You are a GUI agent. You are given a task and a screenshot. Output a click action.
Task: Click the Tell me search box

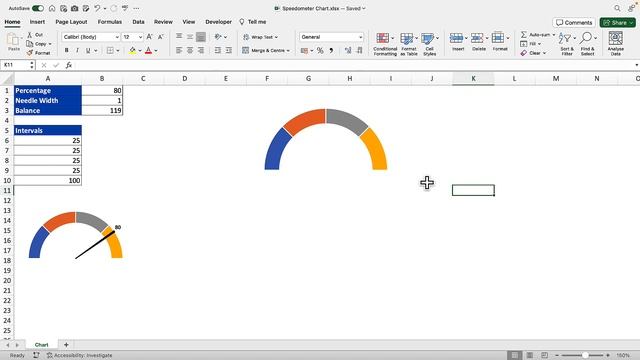[253, 22]
